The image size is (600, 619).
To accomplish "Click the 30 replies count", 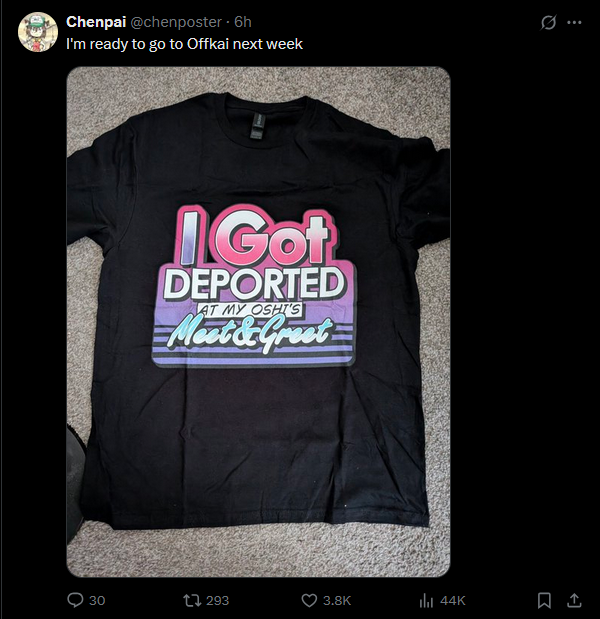I will [97, 600].
